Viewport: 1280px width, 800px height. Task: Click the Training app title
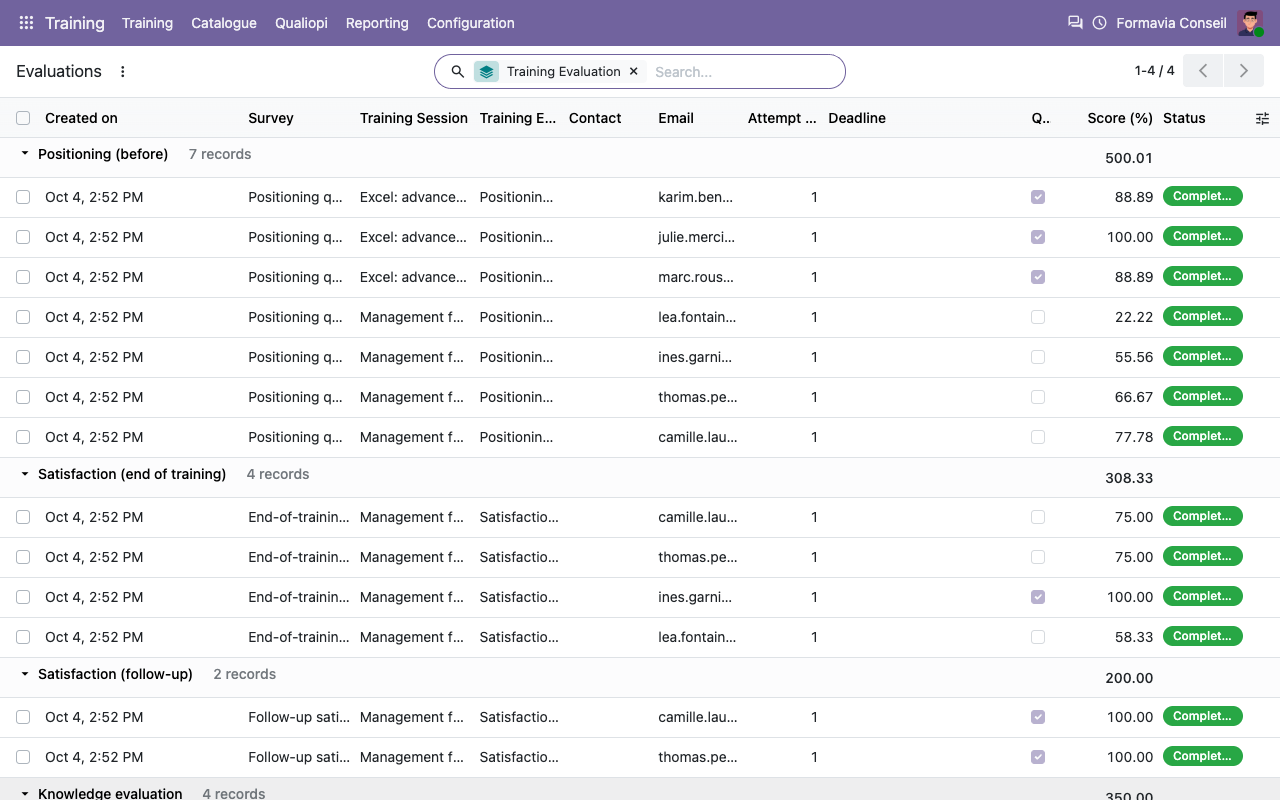75,23
